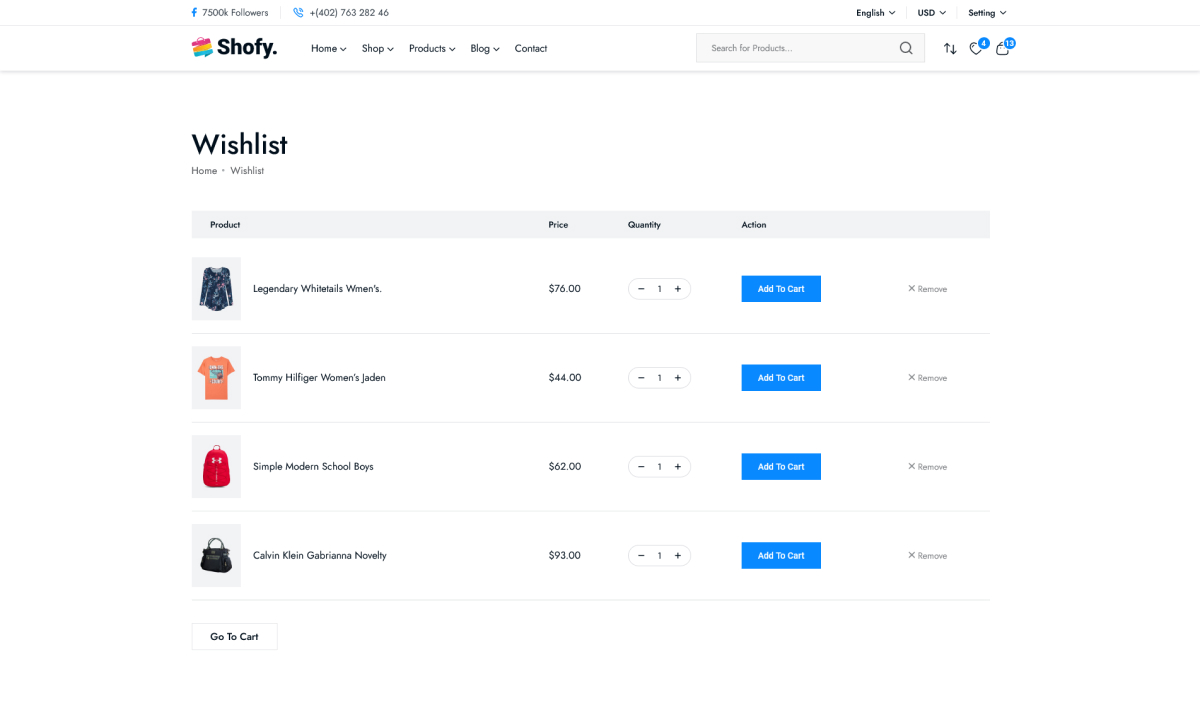Remove Legendary Whitetails from wishlist
Screen dimensions: 1200x720
(927, 289)
